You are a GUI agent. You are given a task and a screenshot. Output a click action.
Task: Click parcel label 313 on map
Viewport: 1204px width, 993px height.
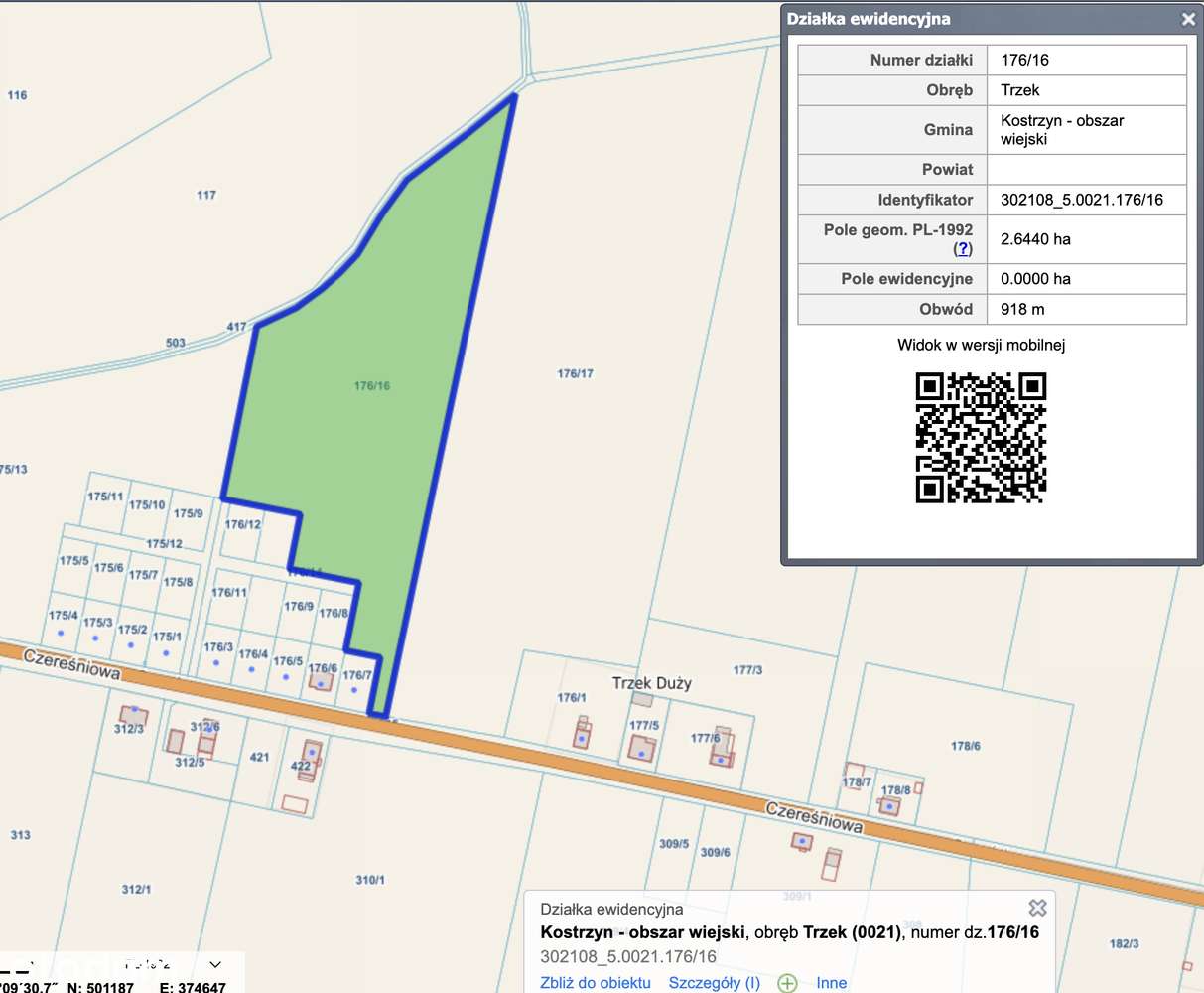click(x=21, y=835)
